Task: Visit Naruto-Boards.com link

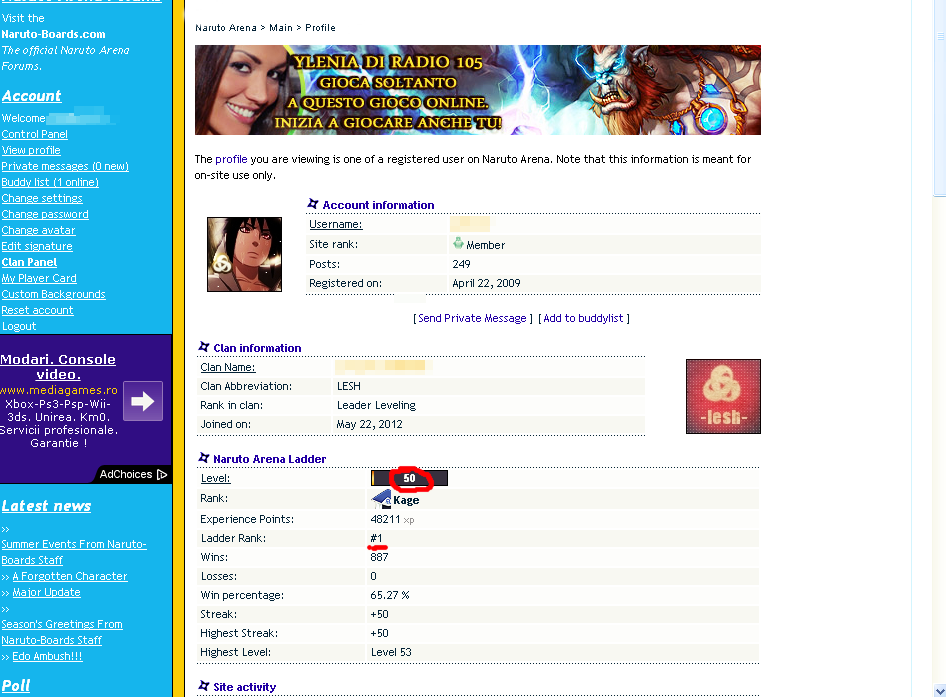Action: (x=53, y=34)
